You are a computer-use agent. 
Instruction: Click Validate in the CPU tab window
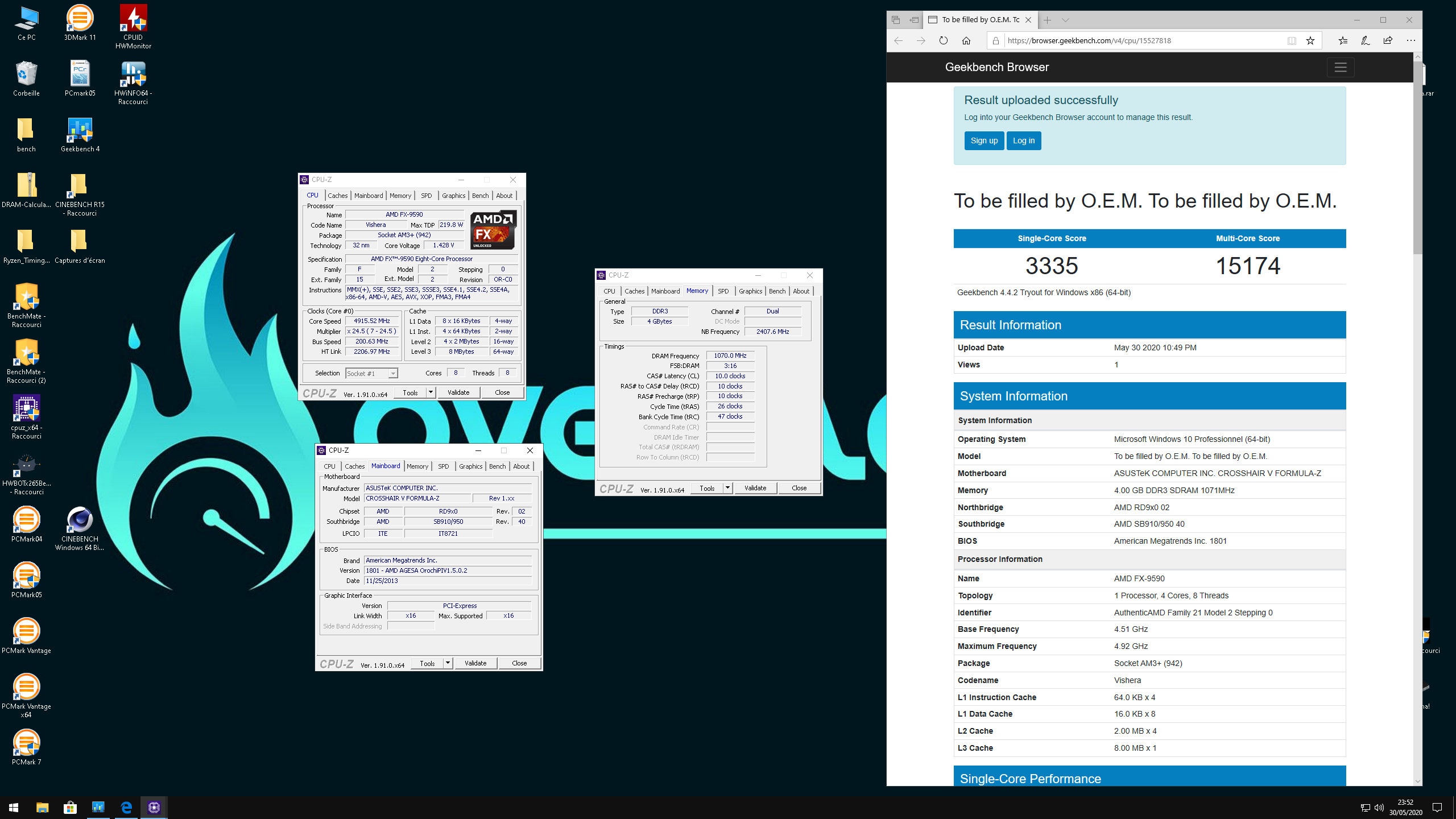pos(458,392)
